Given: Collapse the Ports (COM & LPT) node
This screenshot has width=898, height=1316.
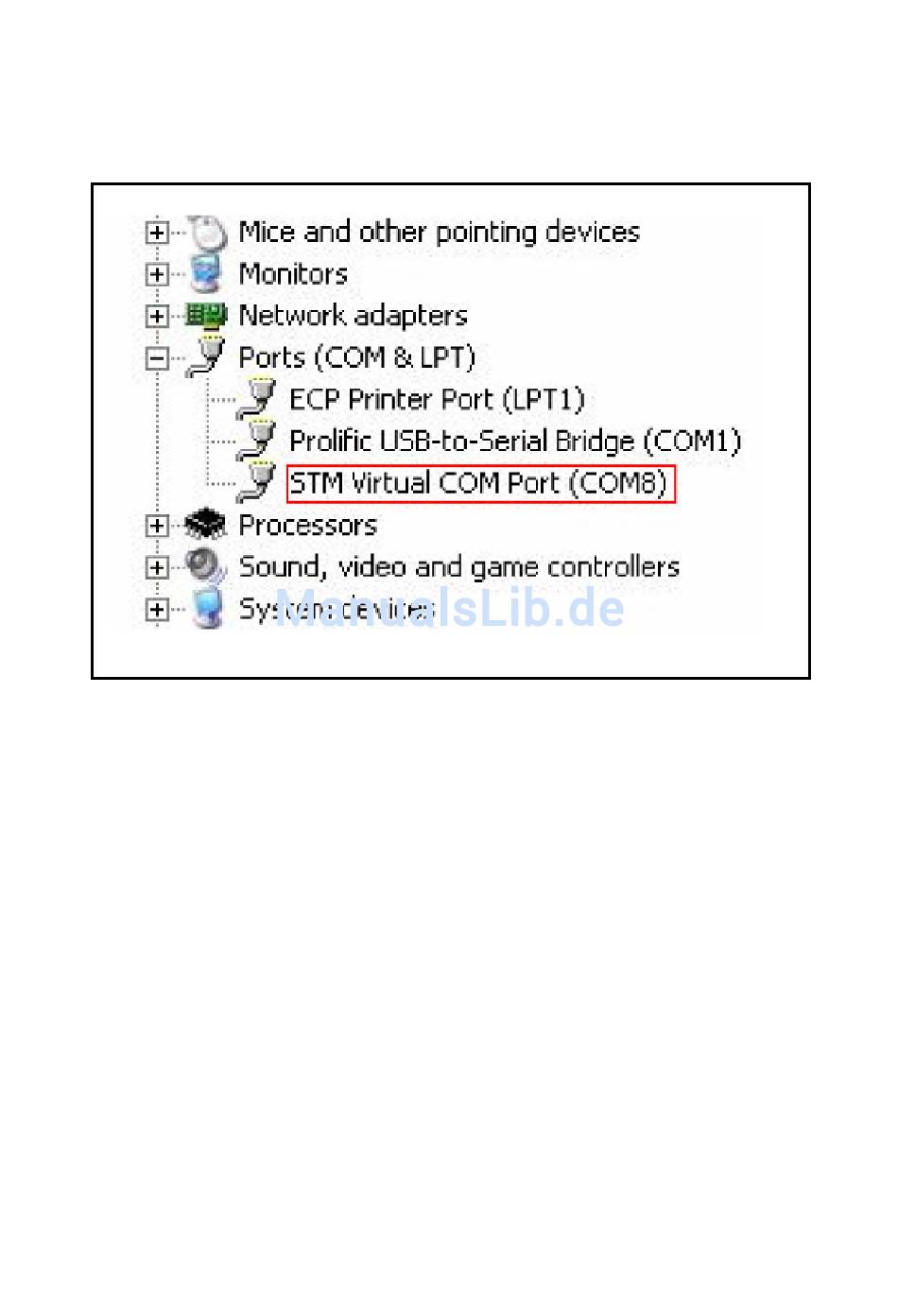Looking at the screenshot, I should (x=158, y=358).
